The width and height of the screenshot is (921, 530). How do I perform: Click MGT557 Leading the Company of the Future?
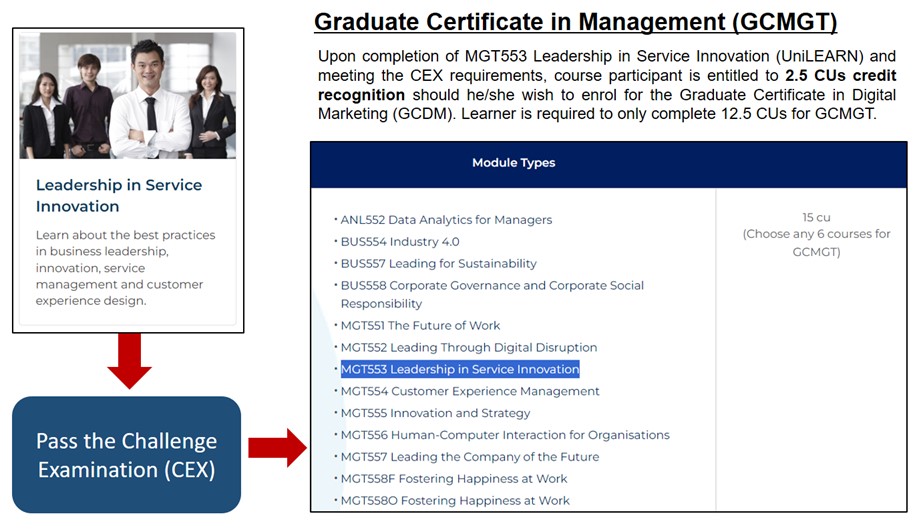click(470, 458)
